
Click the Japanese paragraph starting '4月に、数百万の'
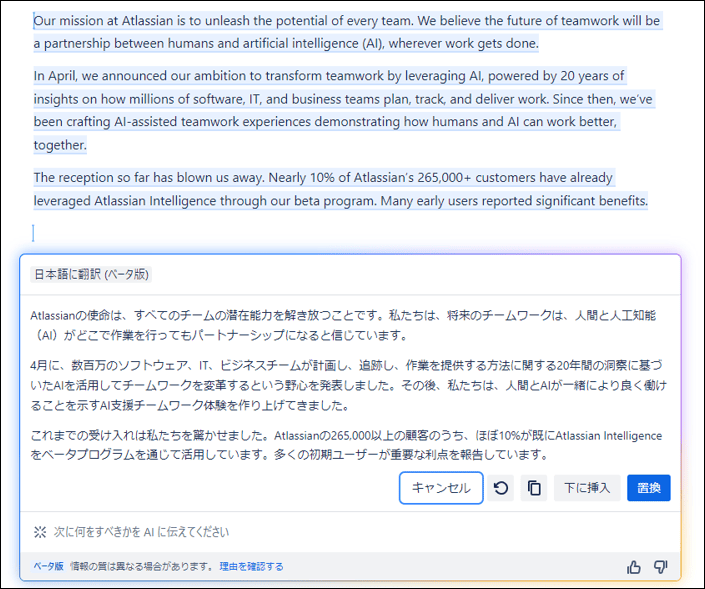tap(348, 385)
